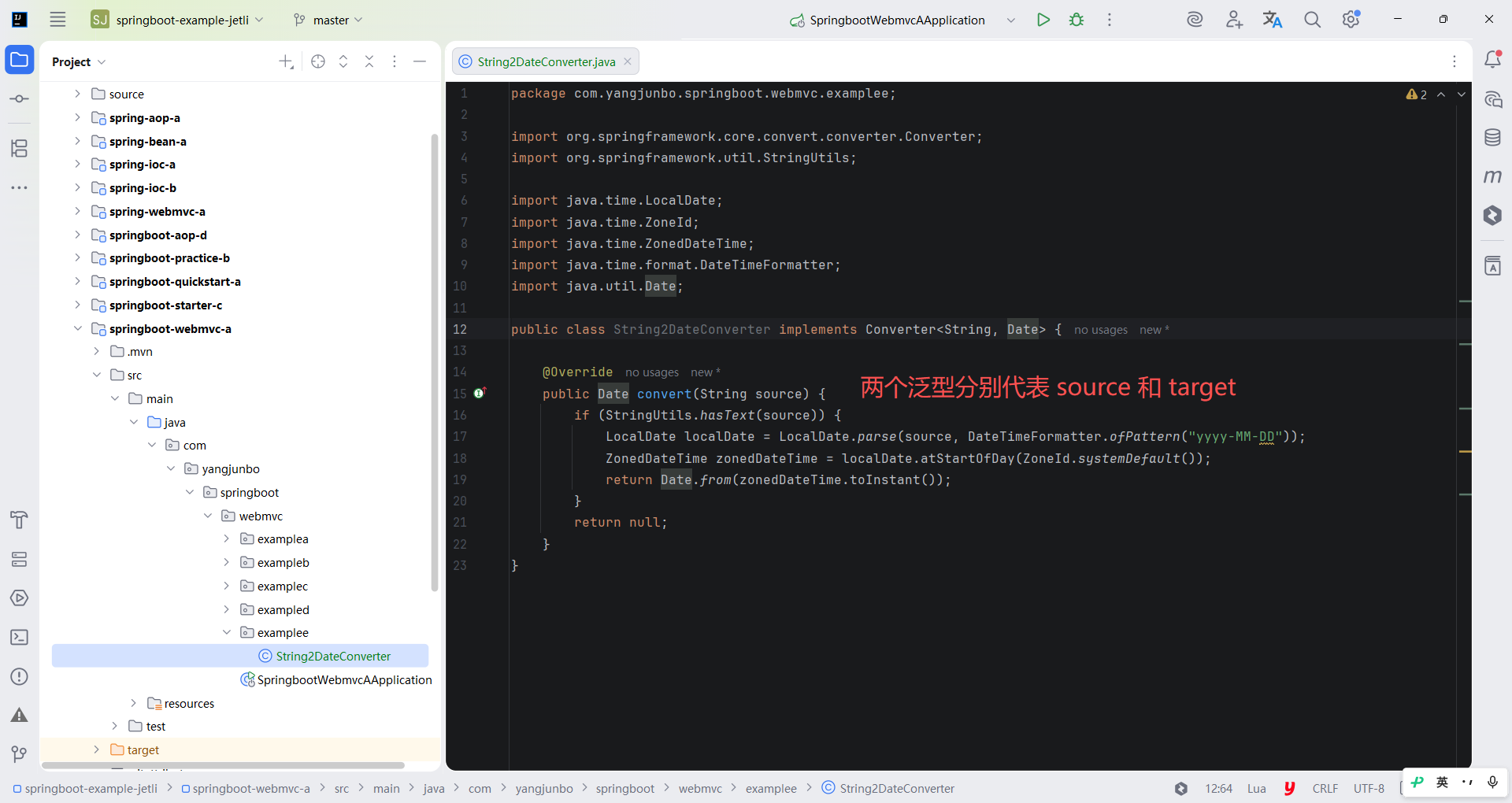
Task: Run SpringbootWebmvcAApplication
Action: click(x=1043, y=20)
